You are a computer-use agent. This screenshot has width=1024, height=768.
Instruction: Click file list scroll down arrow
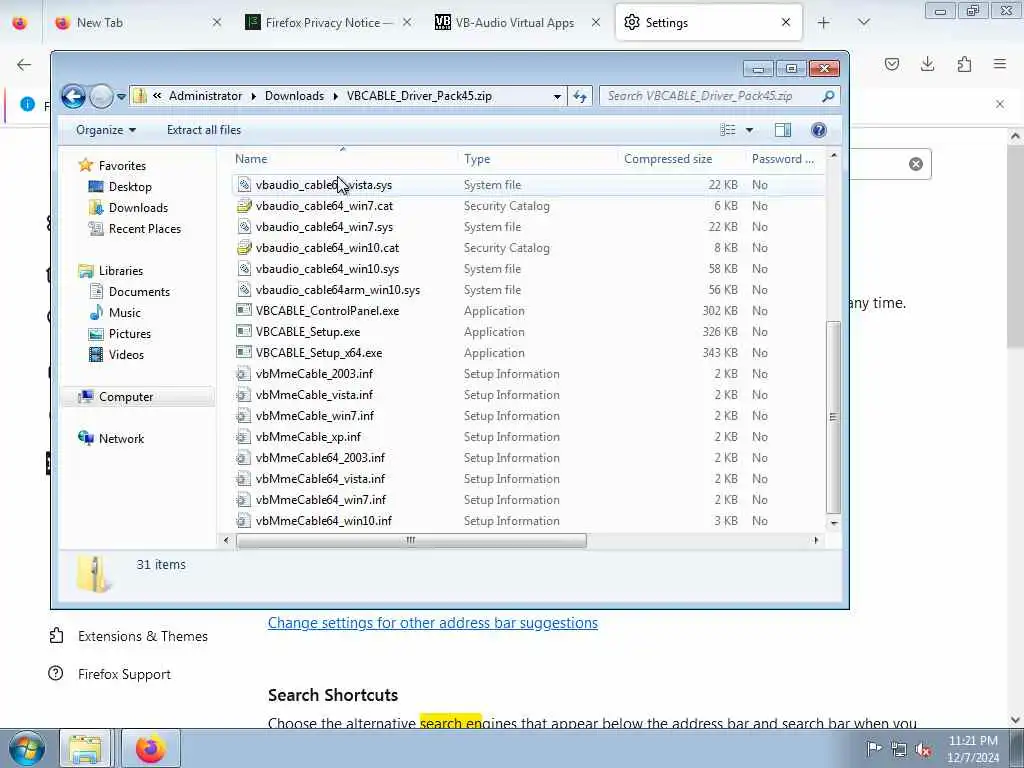(833, 523)
